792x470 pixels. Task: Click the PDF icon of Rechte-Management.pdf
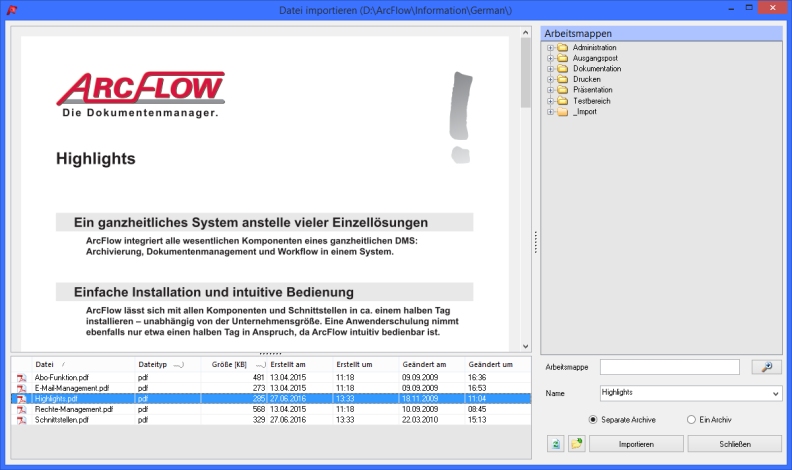(22, 409)
